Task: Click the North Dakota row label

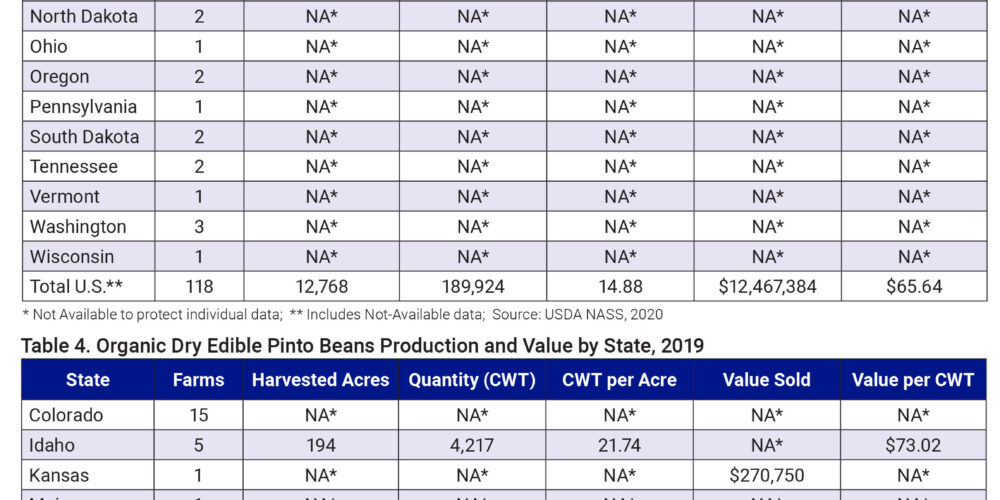Action: point(84,17)
